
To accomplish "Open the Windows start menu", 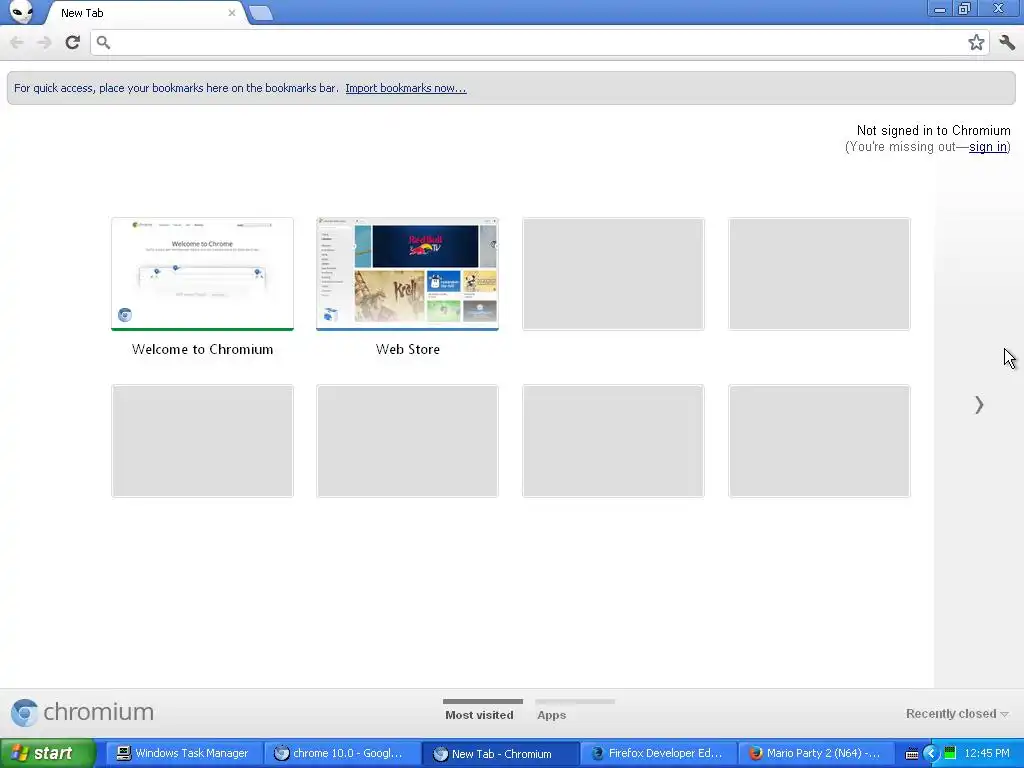I will click(47, 753).
